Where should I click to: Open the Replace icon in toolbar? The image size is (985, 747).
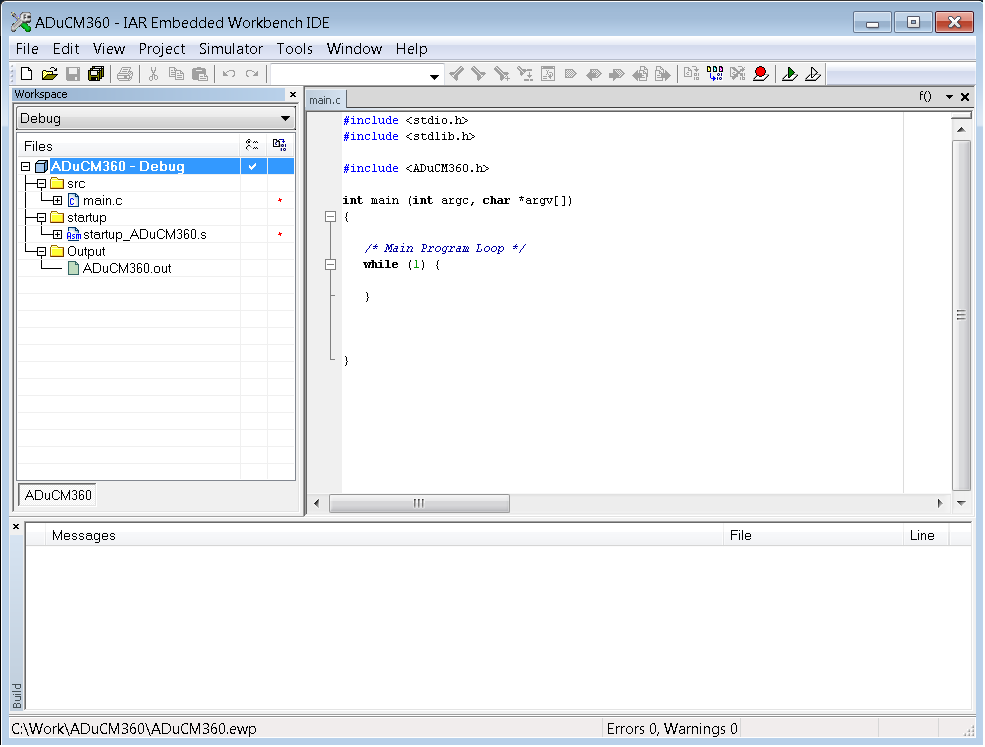click(525, 74)
